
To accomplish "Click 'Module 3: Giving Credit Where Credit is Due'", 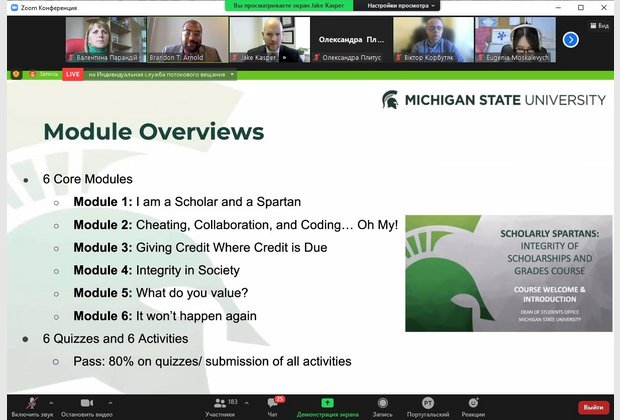I will click(200, 248).
